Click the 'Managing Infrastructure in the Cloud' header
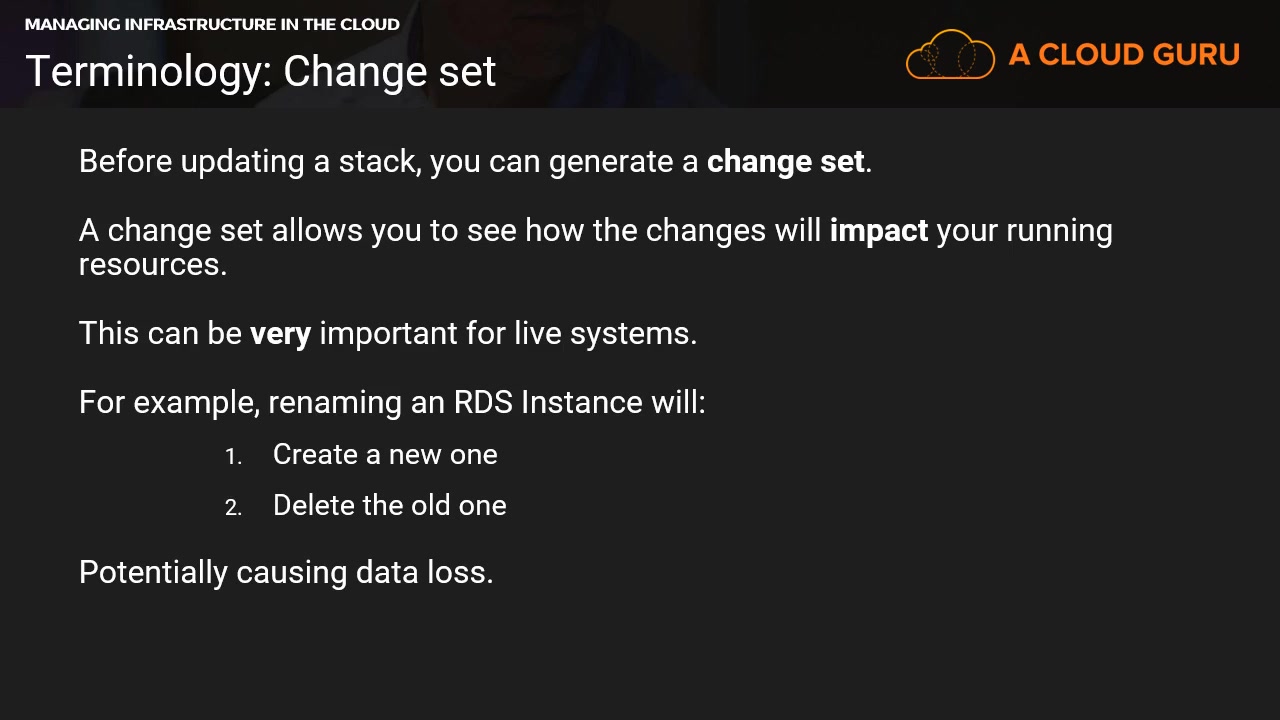The image size is (1280, 720). tap(212, 24)
